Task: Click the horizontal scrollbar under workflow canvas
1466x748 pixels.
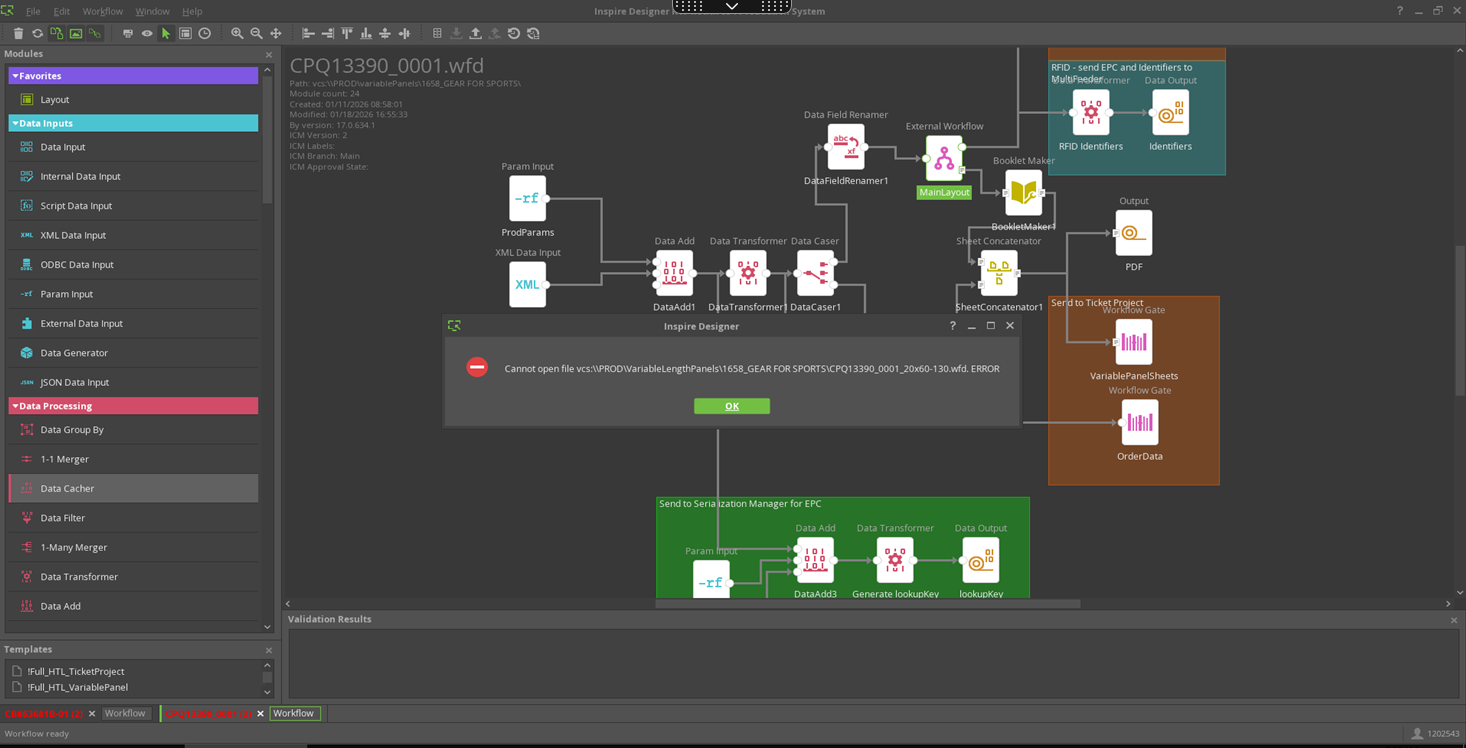Action: [867, 604]
